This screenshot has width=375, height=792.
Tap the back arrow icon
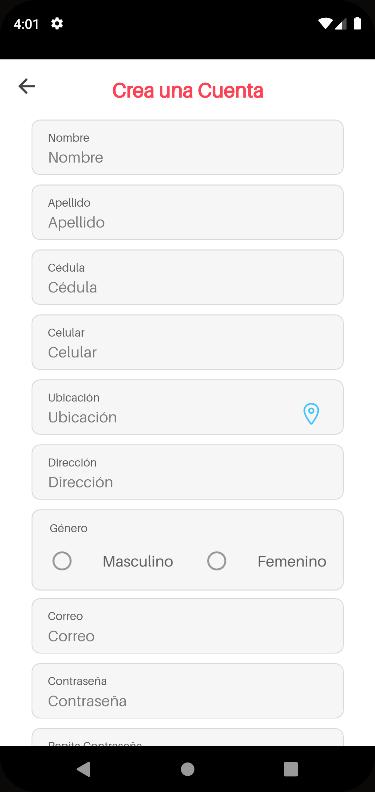click(x=27, y=86)
